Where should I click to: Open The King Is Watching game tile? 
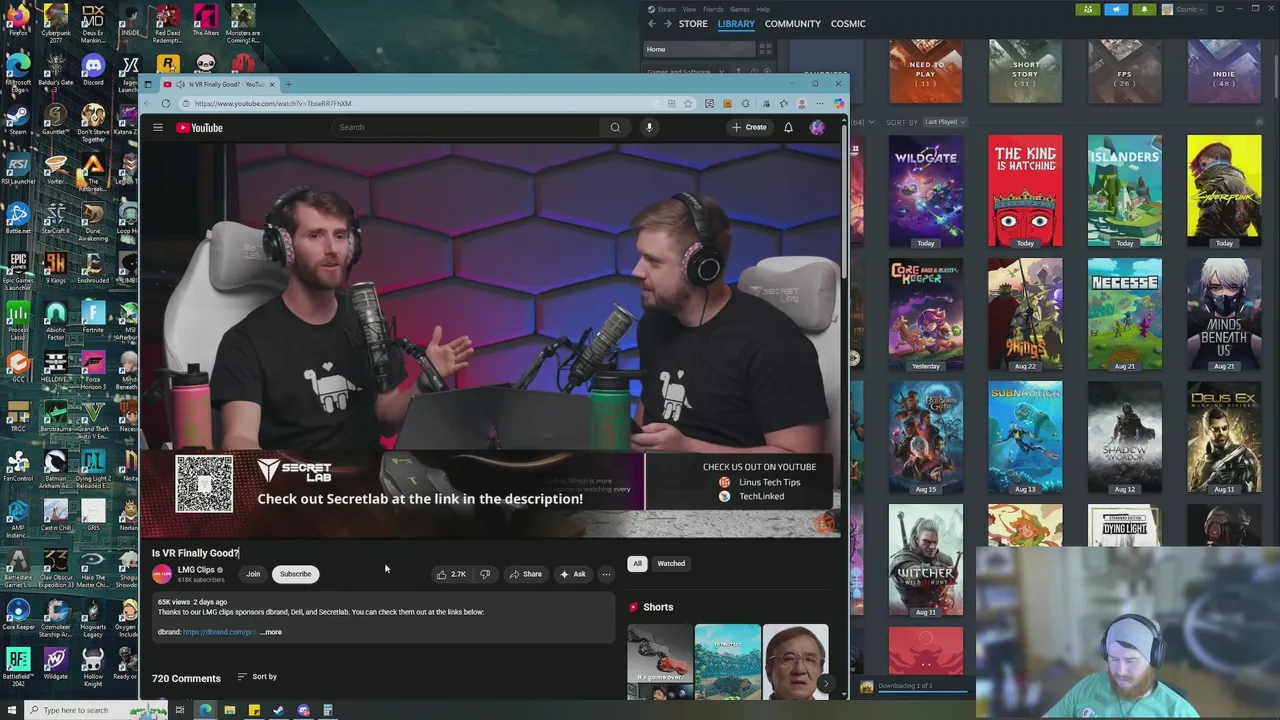(1025, 190)
